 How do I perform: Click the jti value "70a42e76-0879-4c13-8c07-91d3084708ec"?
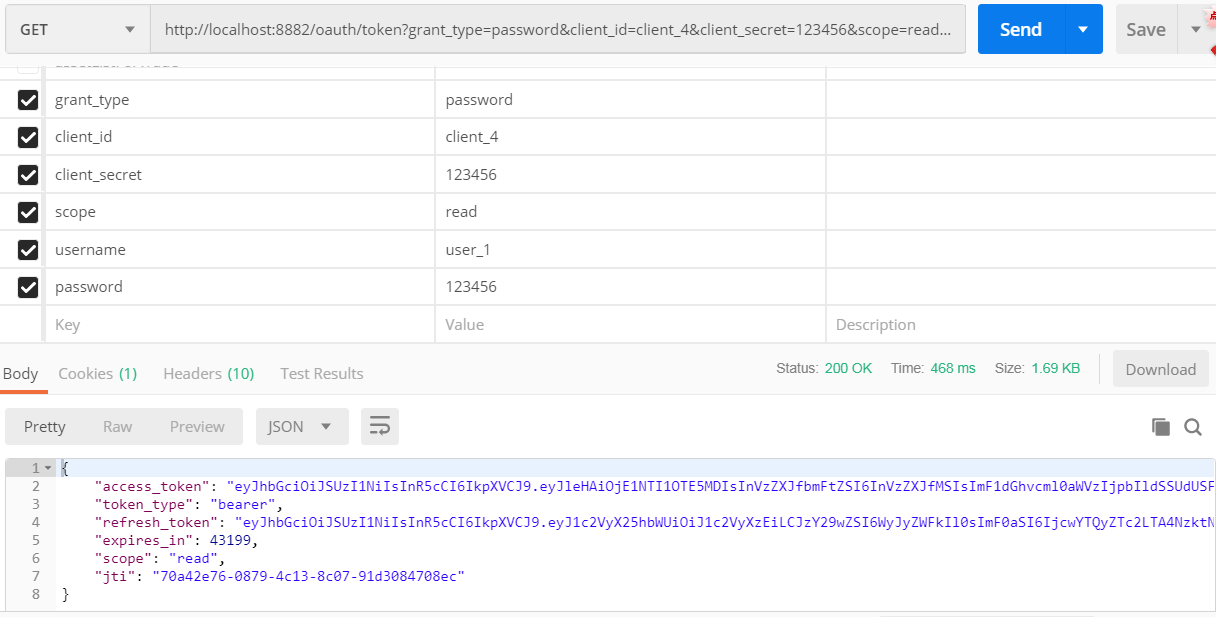[x=308, y=576]
